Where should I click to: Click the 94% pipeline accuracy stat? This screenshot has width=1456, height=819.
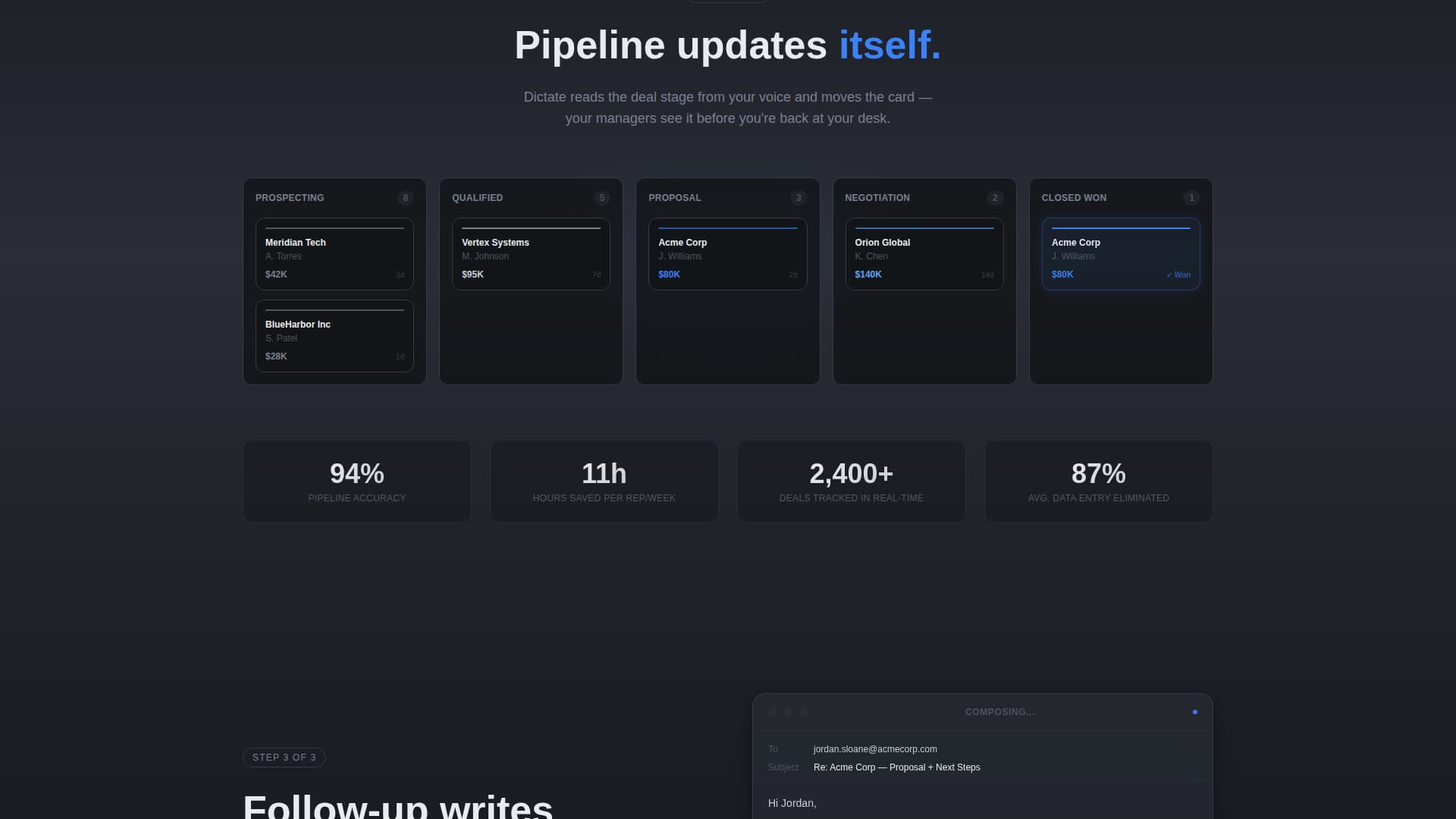click(x=357, y=482)
